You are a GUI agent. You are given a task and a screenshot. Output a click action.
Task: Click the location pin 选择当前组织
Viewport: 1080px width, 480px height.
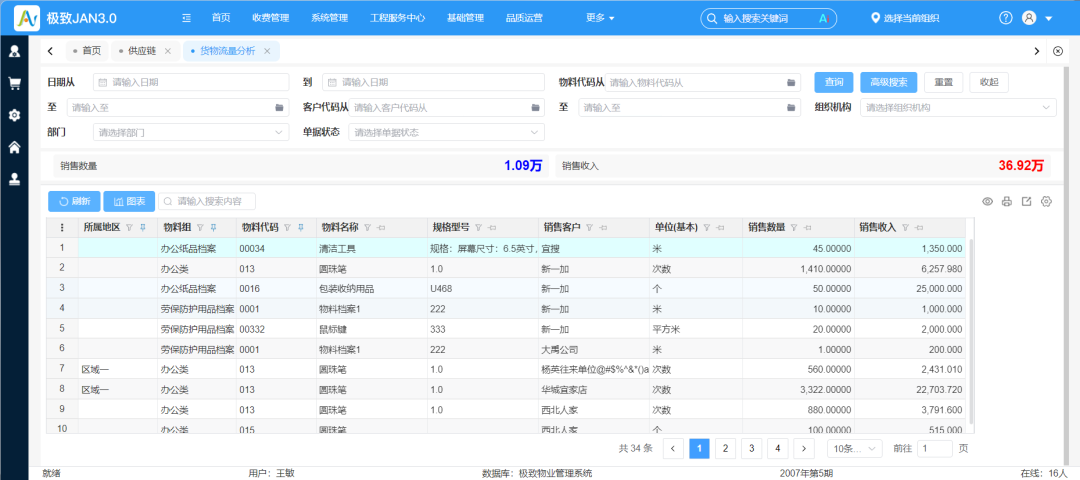tap(905, 19)
